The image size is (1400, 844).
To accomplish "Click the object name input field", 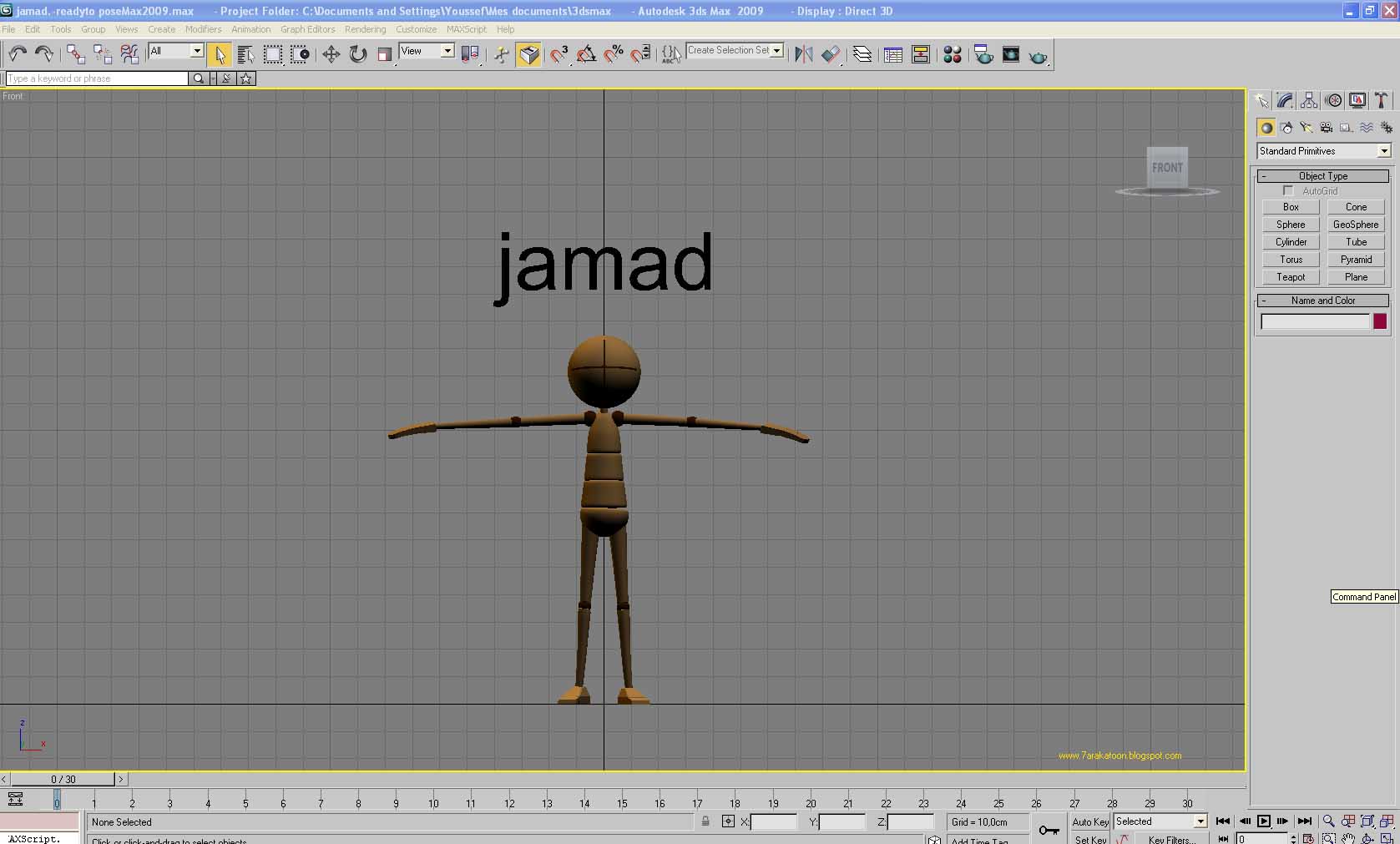I will (1316, 321).
